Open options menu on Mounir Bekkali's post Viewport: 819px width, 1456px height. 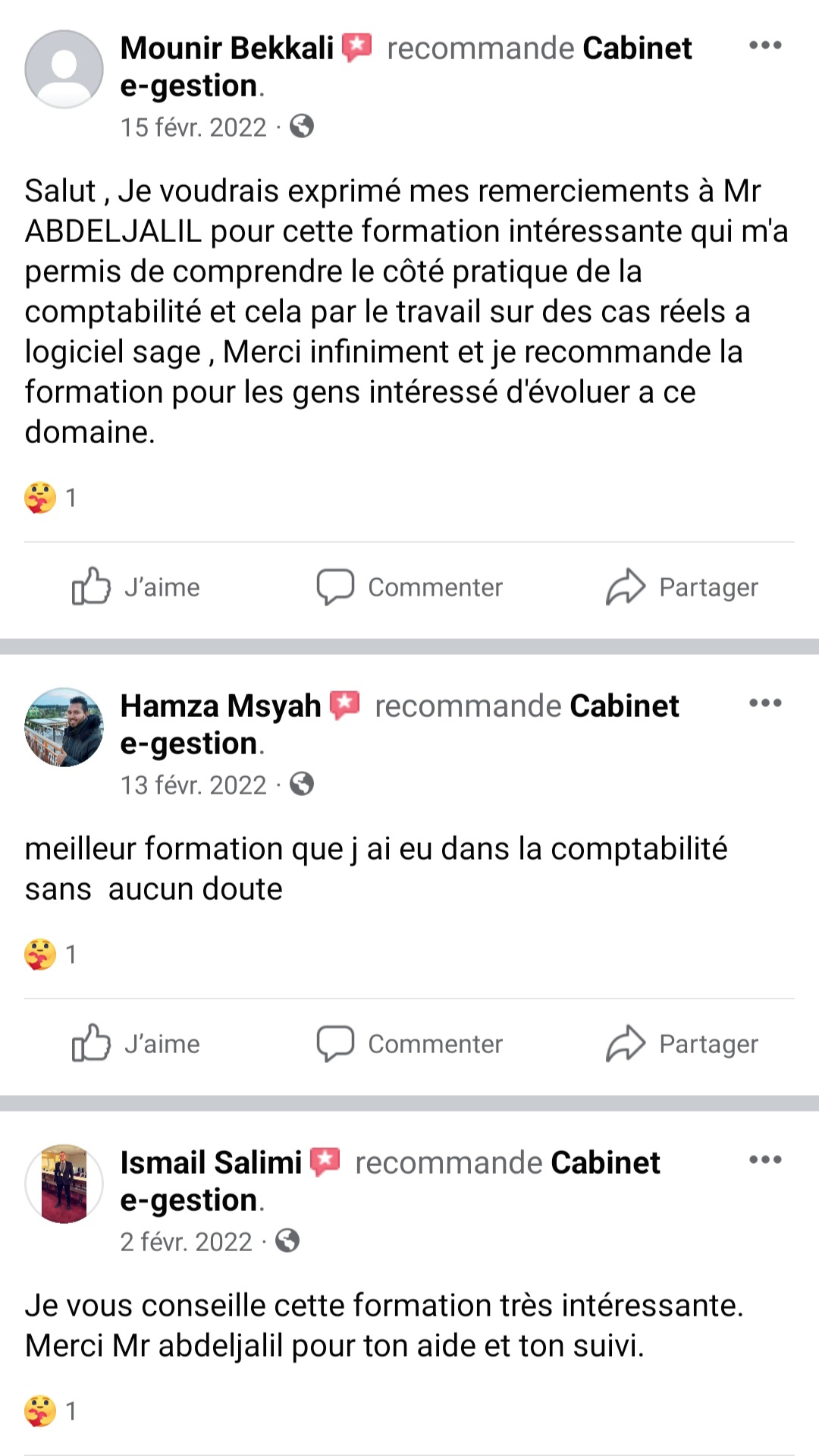764,46
